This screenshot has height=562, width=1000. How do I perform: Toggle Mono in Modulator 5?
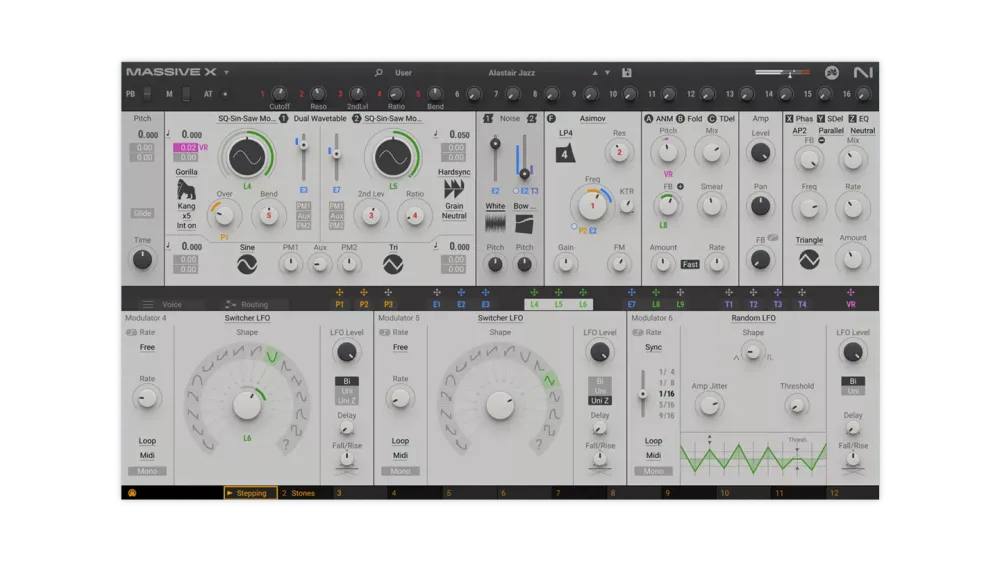point(400,471)
